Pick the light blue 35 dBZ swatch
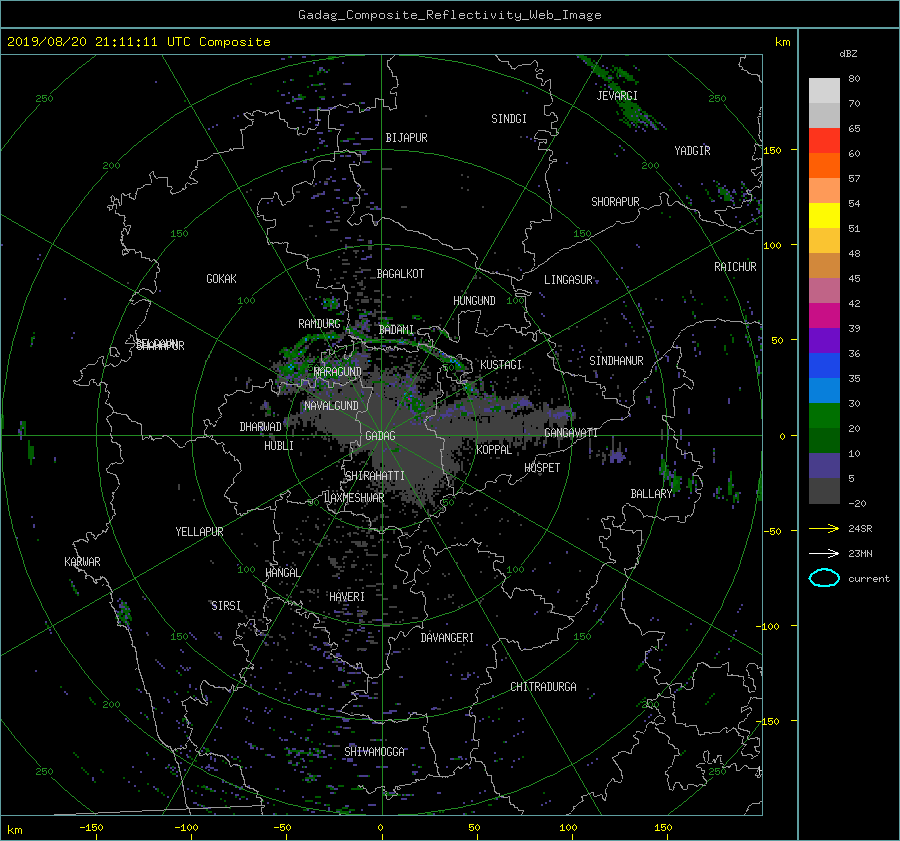The width and height of the screenshot is (900, 841). 824,390
